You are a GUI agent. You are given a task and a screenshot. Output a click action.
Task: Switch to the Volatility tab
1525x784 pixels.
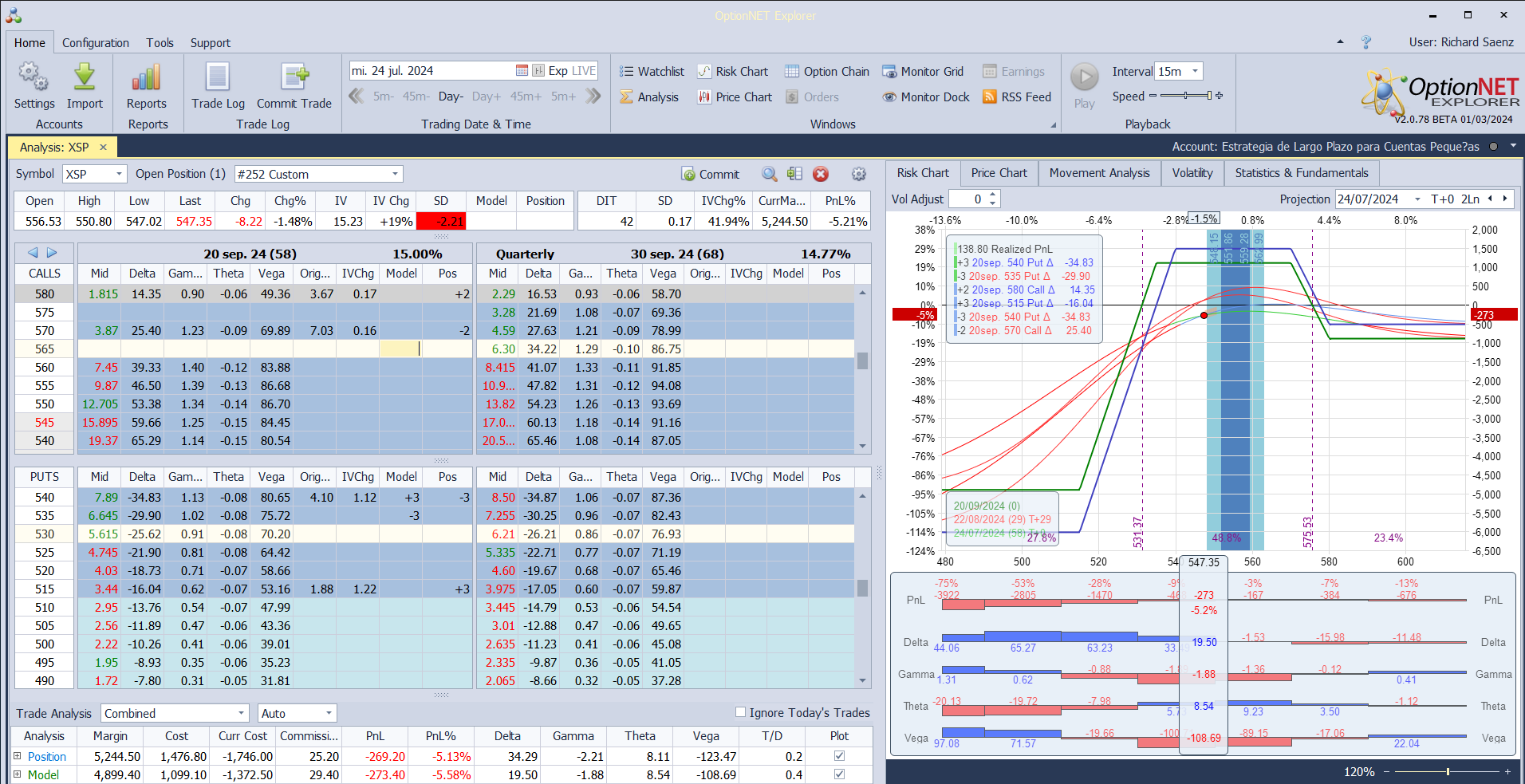(x=1192, y=173)
